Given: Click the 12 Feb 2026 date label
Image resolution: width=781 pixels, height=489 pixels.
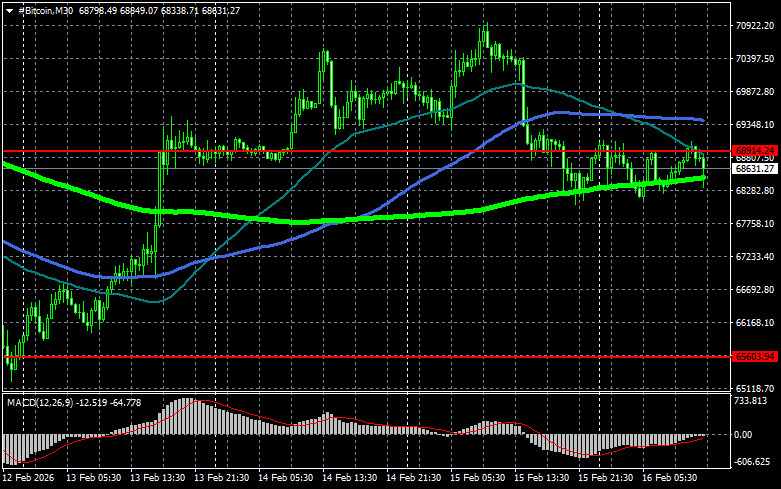Looking at the screenshot, I should click(x=28, y=478).
